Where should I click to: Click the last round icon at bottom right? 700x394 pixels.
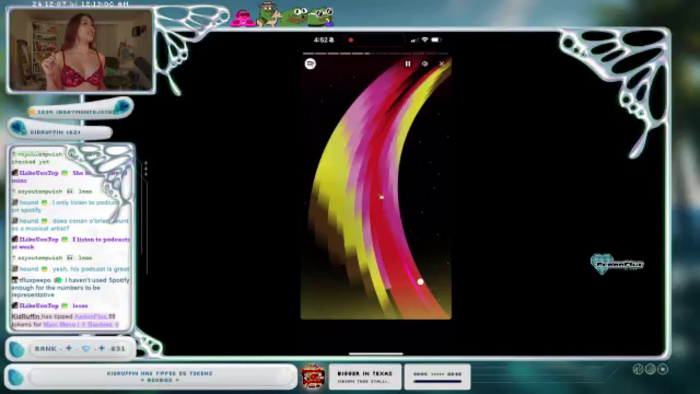662,369
